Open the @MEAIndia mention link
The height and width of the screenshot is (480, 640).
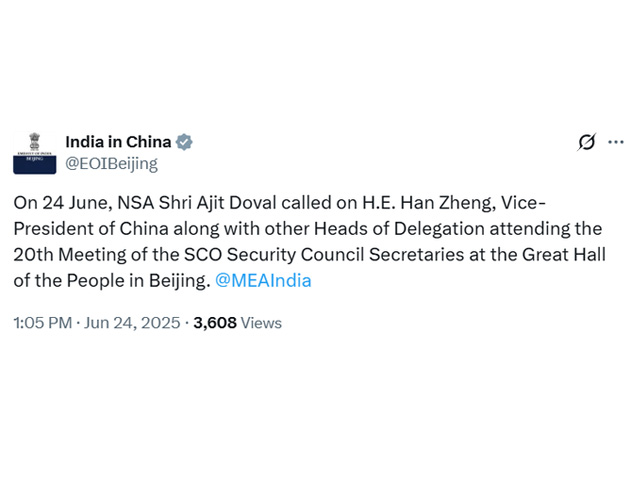point(264,280)
